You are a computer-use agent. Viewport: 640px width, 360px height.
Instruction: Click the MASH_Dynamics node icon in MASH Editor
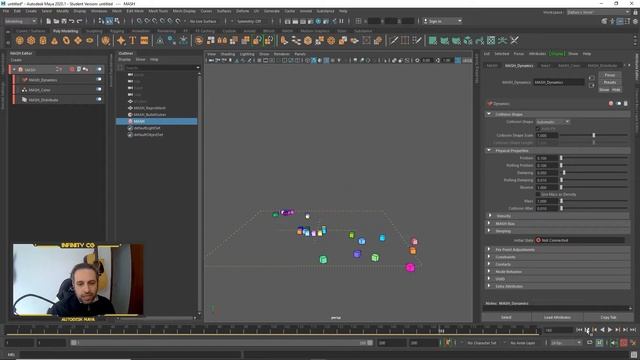point(24,80)
